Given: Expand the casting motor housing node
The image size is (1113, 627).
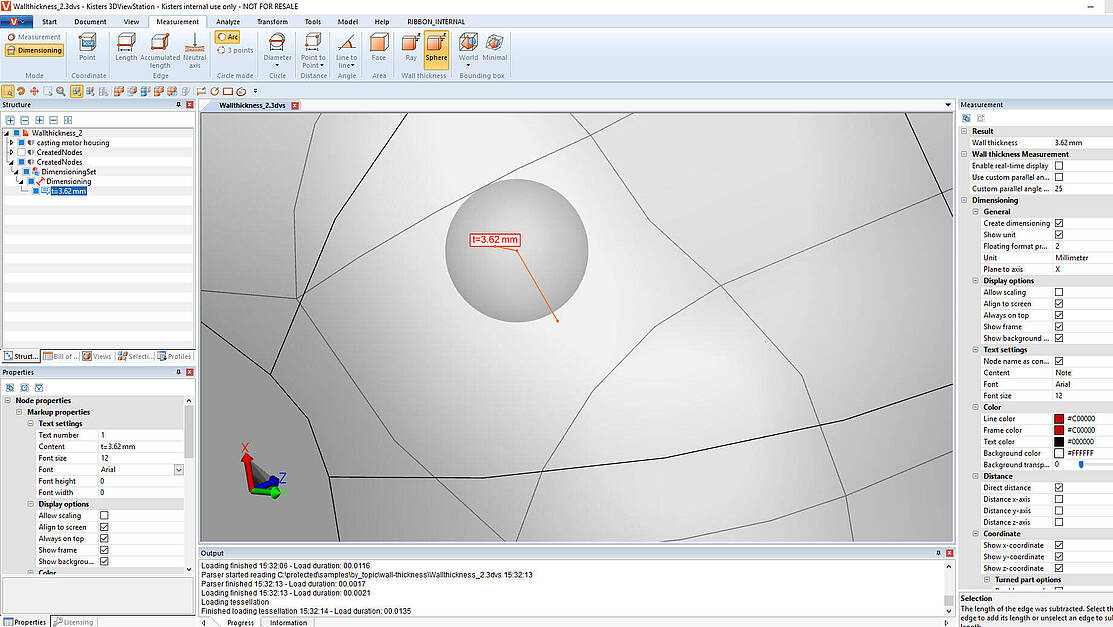Looking at the screenshot, I should (x=11, y=143).
